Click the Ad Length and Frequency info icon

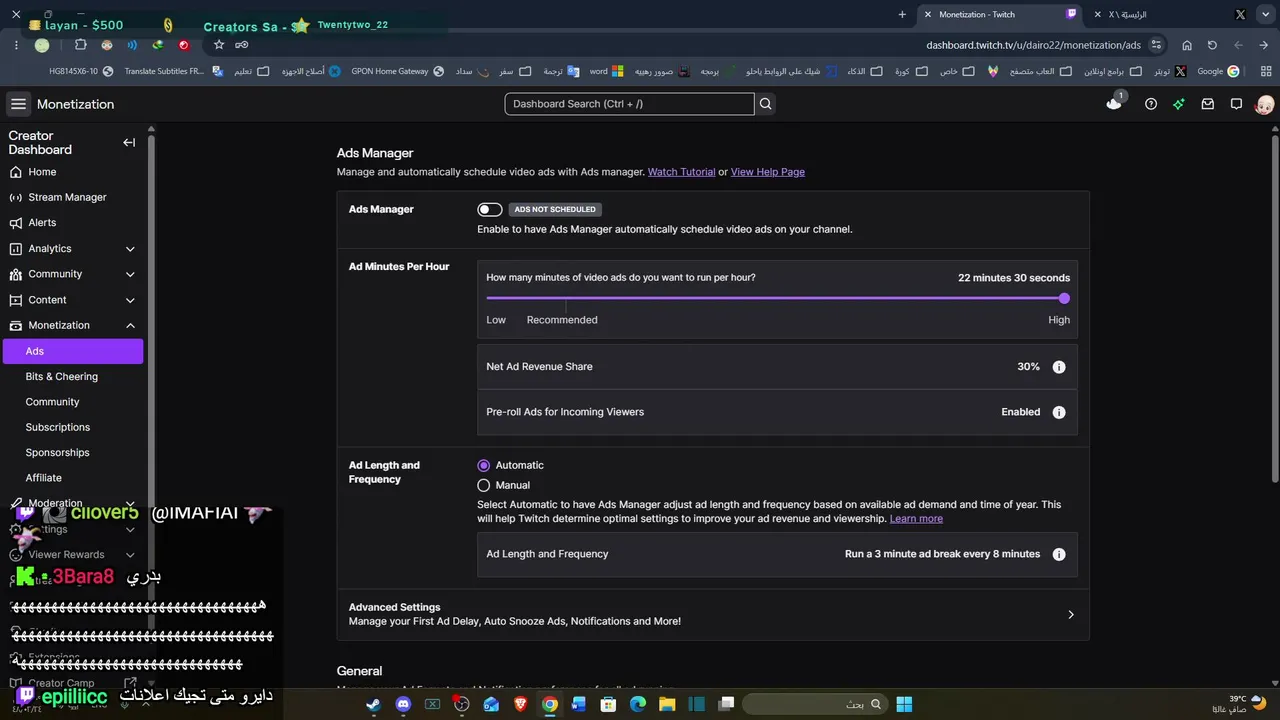pos(1059,554)
